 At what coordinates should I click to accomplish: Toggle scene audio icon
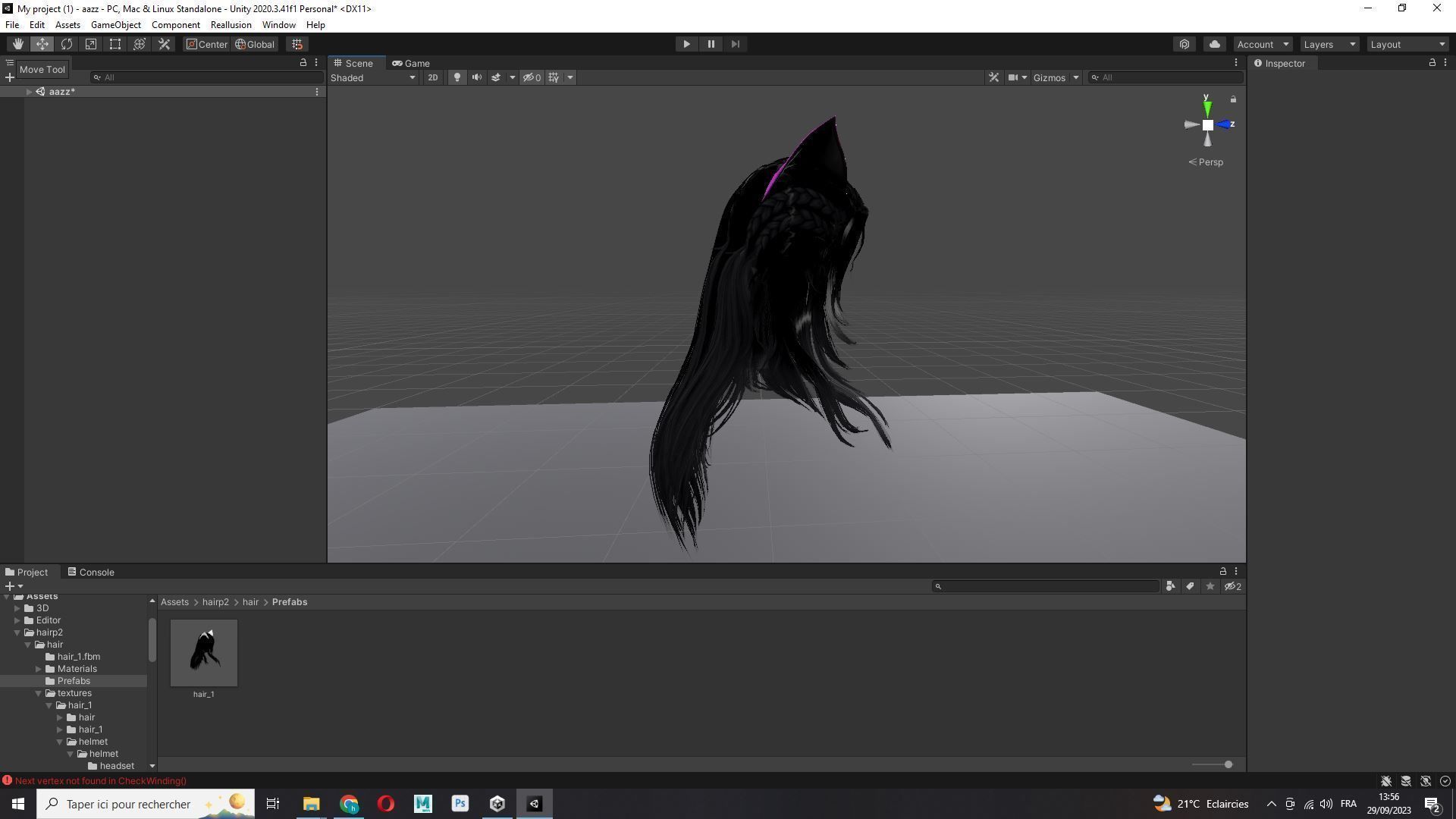click(476, 77)
